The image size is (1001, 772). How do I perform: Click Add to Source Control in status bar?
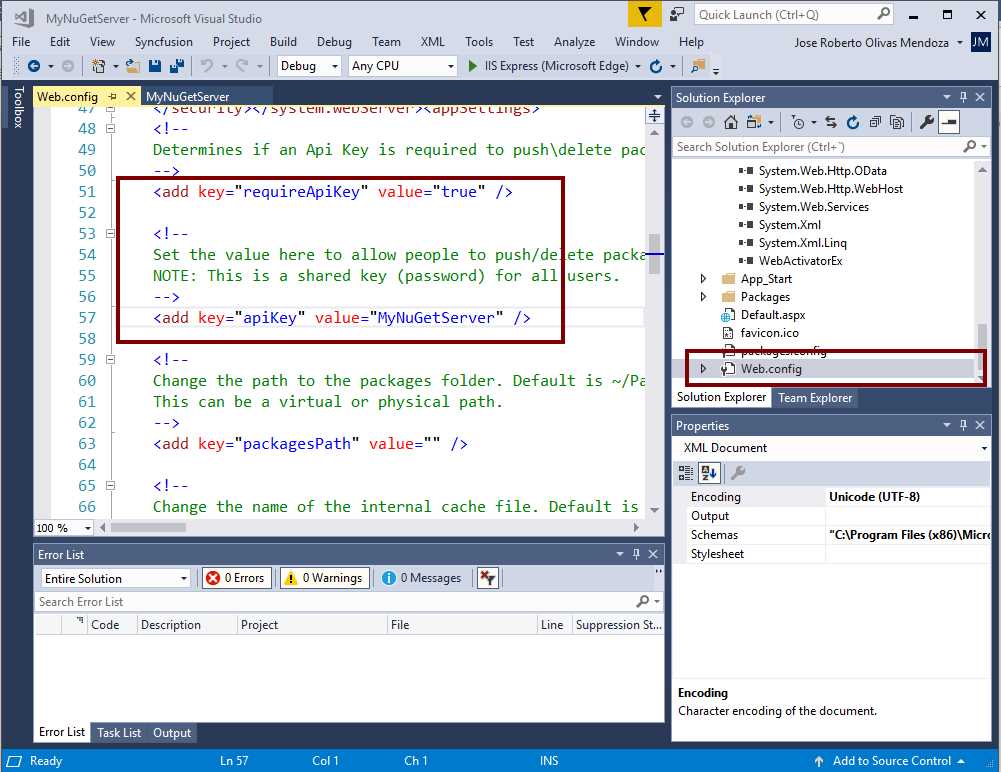coord(889,761)
